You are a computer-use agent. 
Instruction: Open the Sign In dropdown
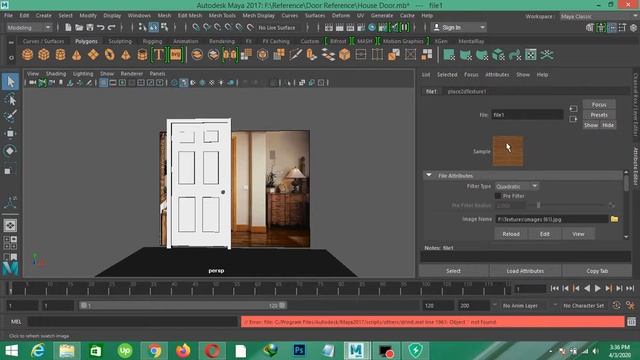click(x=459, y=28)
